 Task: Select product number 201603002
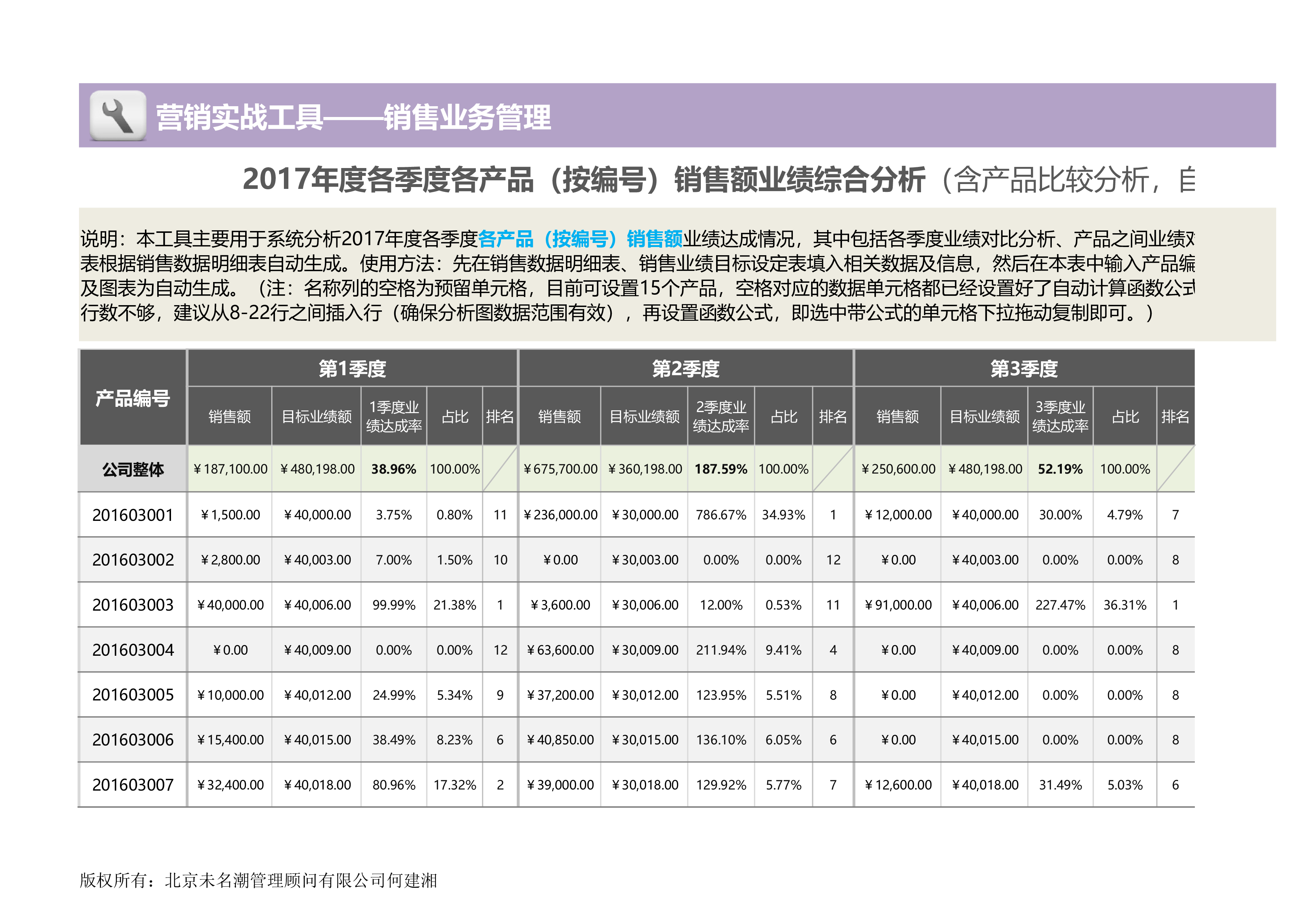pyautogui.click(x=133, y=560)
